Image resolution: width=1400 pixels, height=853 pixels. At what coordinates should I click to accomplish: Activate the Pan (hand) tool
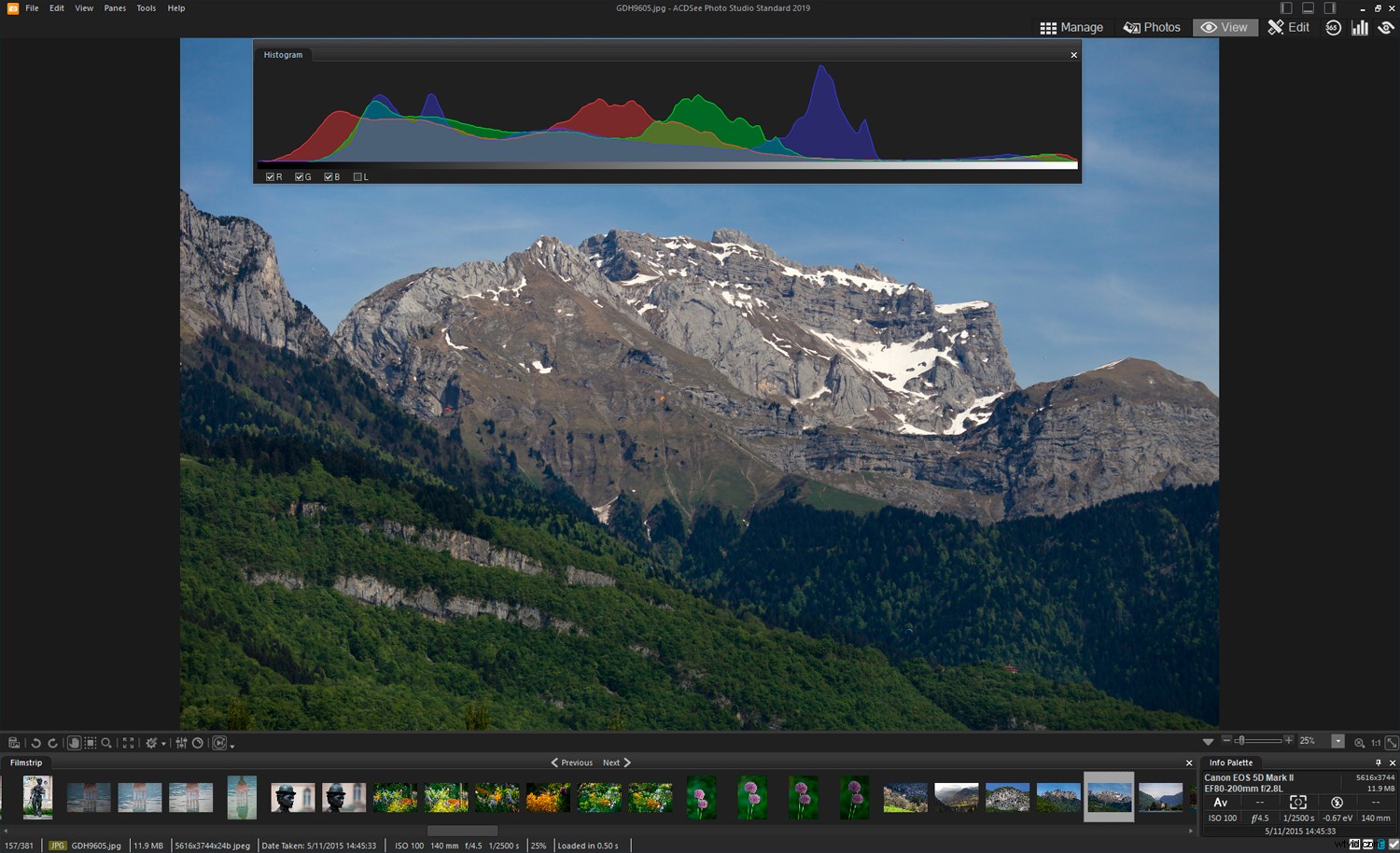click(76, 743)
